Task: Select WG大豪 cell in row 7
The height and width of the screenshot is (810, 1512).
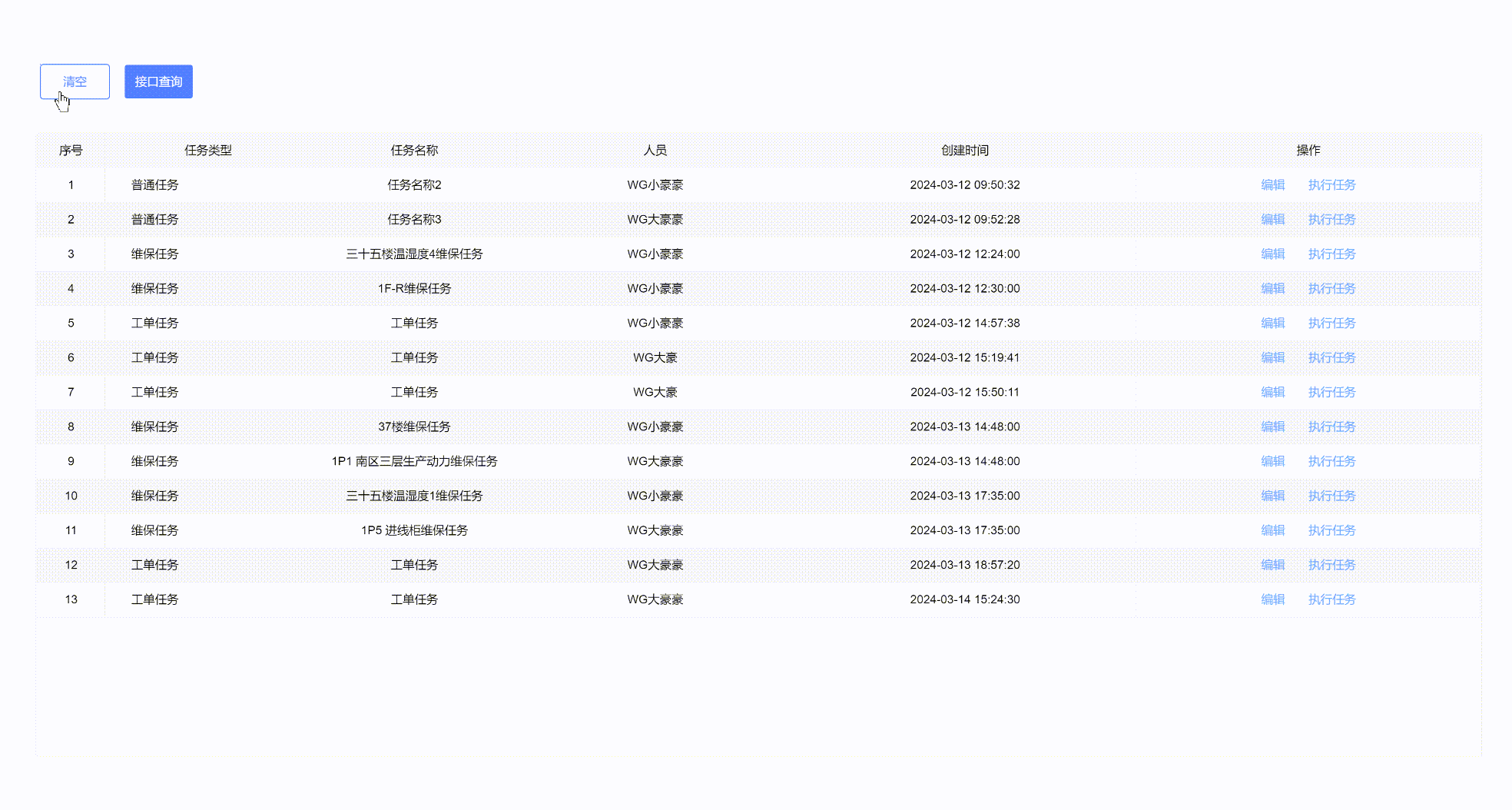Action: pos(655,392)
